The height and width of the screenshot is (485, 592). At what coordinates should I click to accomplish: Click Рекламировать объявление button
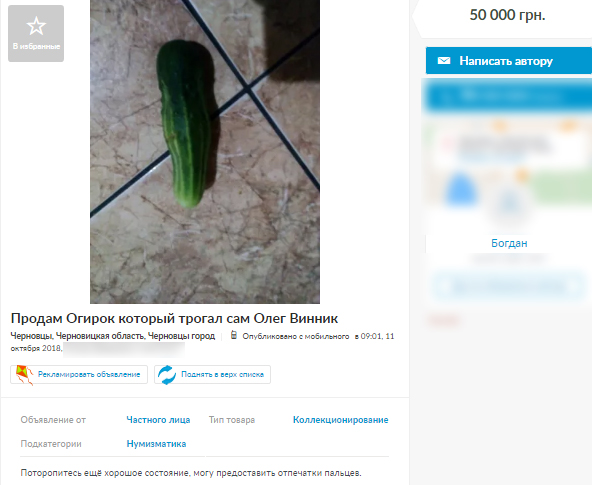[x=79, y=374]
